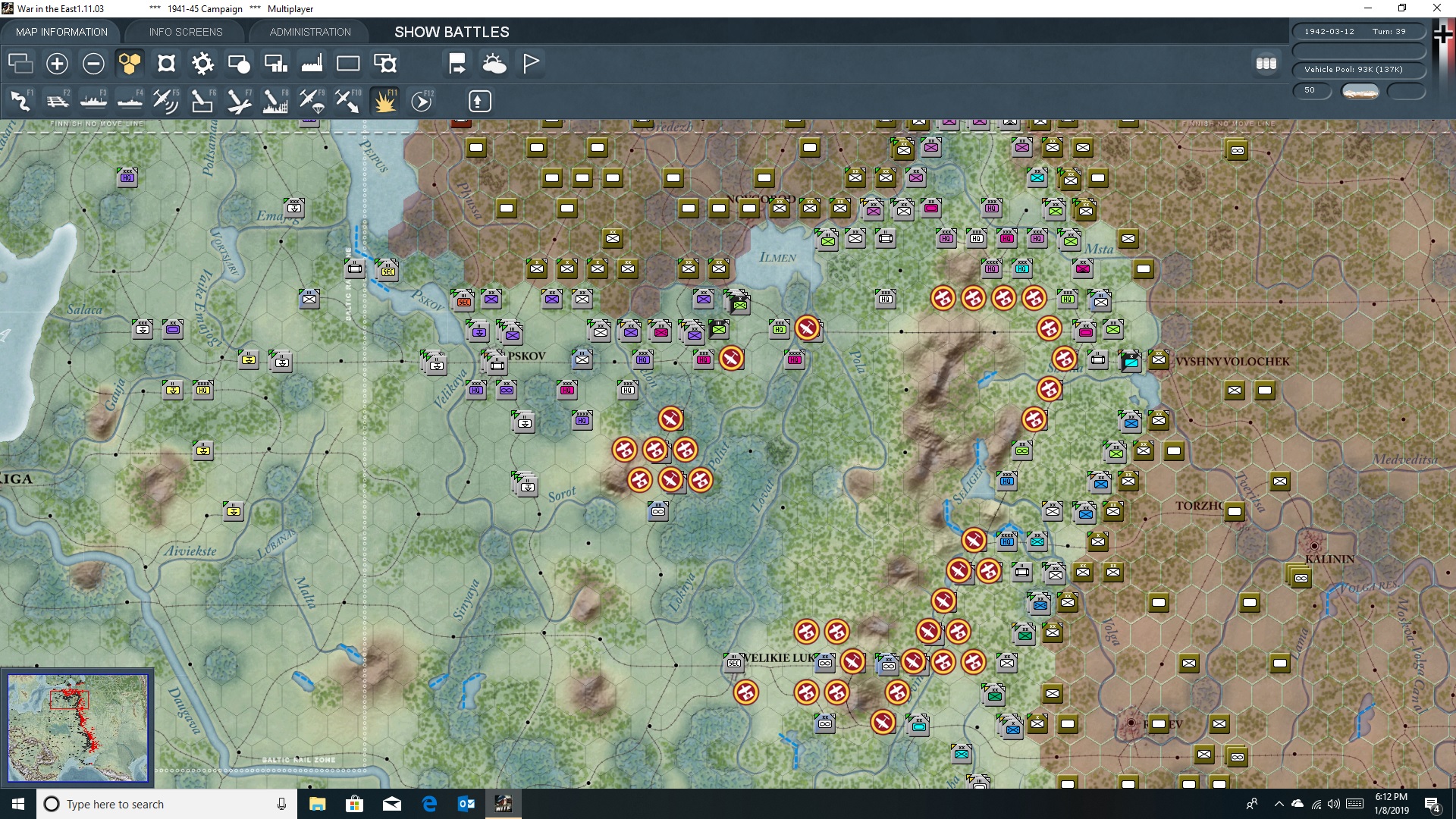This screenshot has width=1456, height=819.
Task: Expand the ADMINISTRATION menu
Action: [x=309, y=32]
